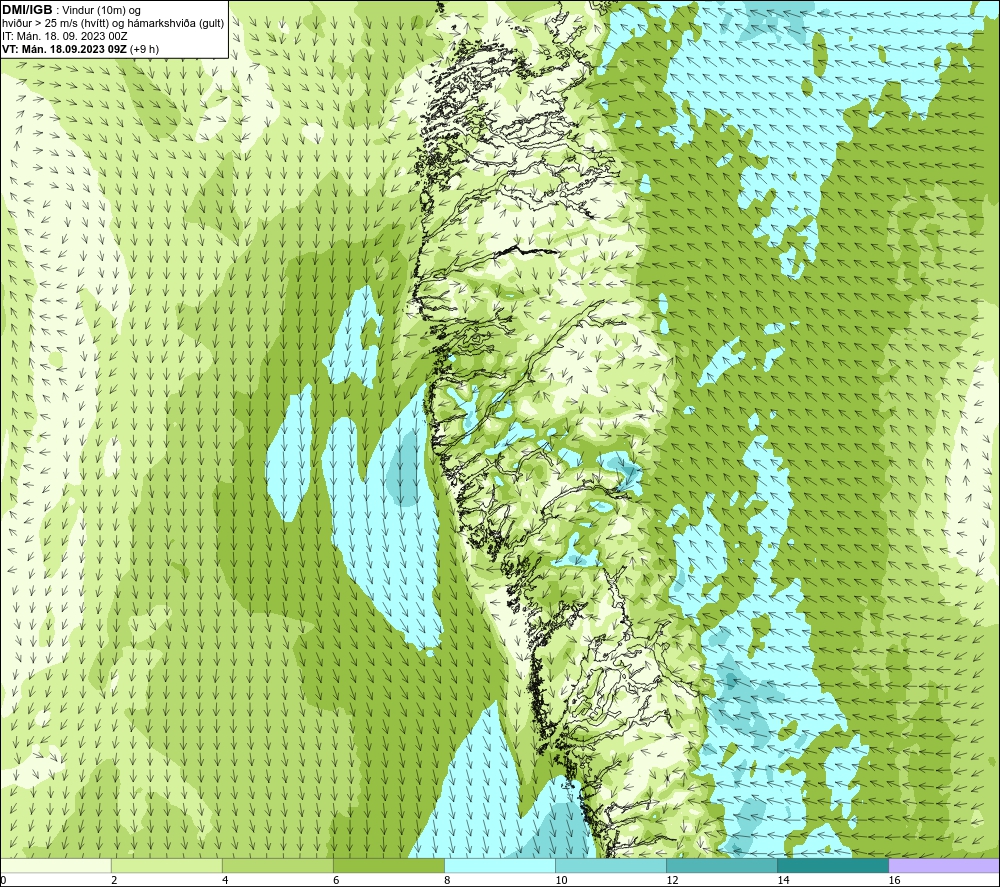Click the '(+9 h)' forecast offset text

[x=145, y=49]
